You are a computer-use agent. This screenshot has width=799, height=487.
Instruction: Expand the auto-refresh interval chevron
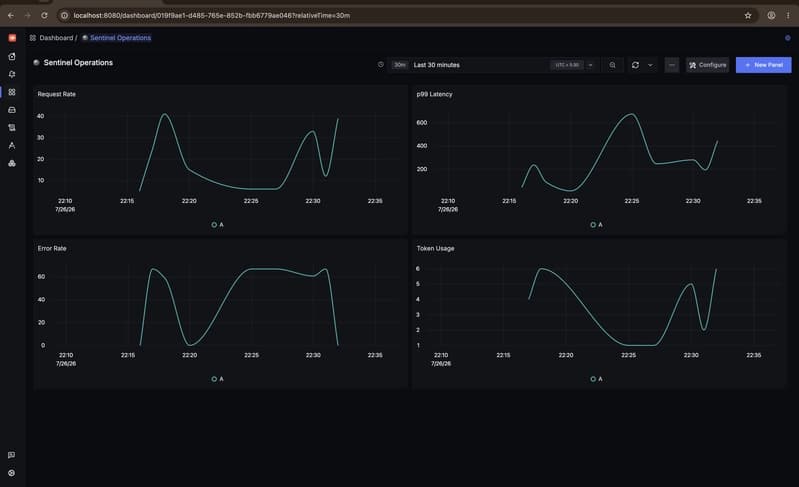click(650, 65)
